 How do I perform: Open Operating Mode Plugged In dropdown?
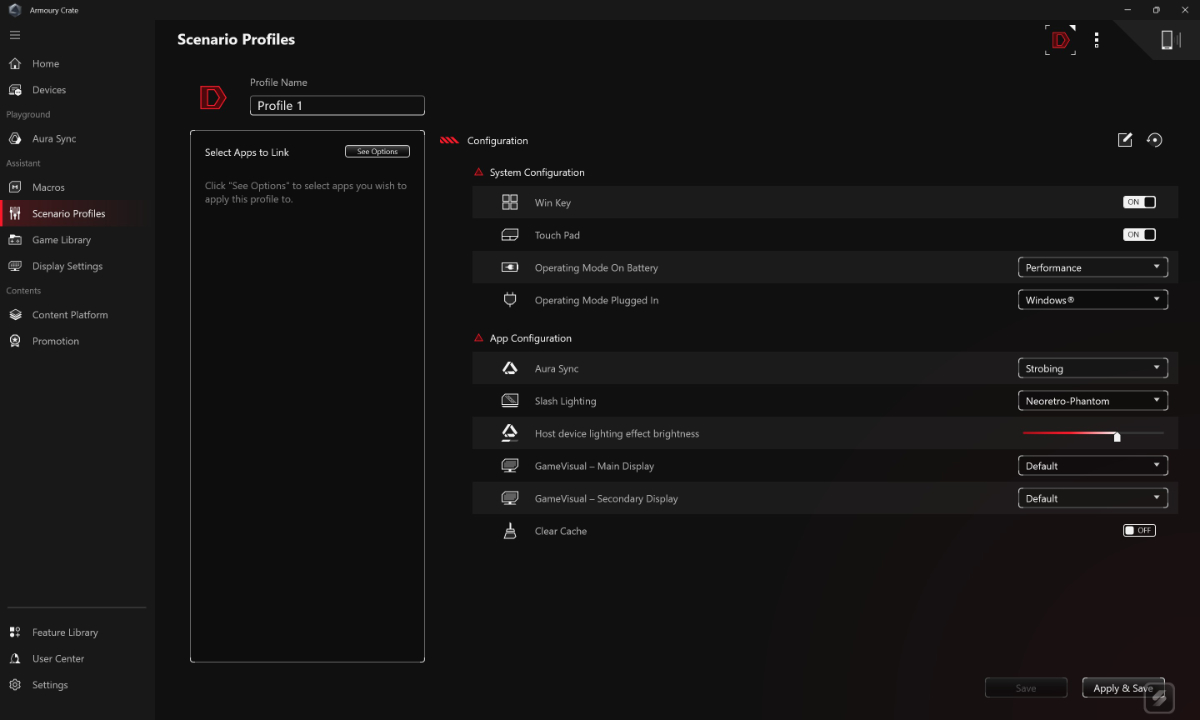pyautogui.click(x=1093, y=300)
